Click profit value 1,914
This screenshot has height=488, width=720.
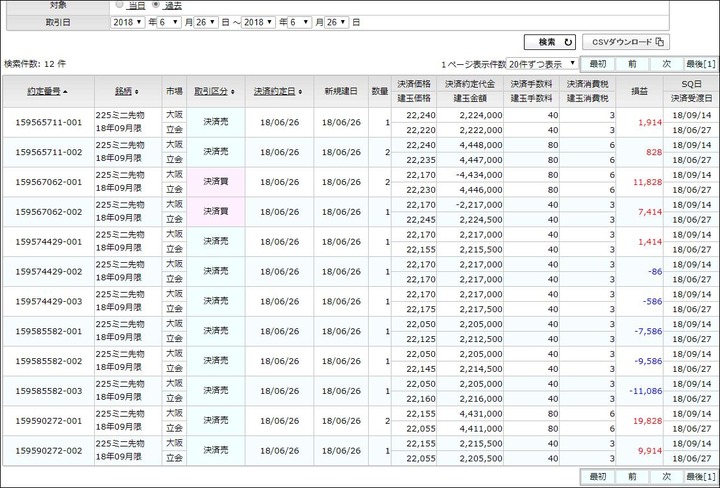point(650,123)
